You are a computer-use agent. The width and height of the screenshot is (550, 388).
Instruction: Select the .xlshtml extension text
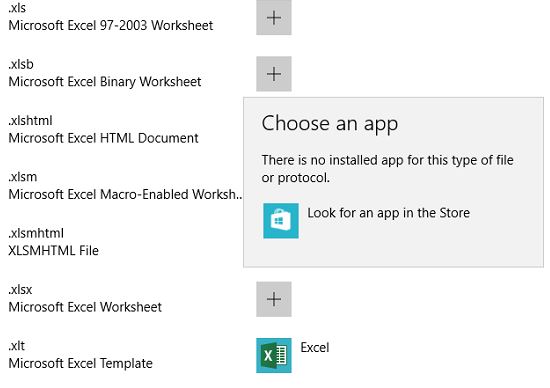(x=30, y=121)
